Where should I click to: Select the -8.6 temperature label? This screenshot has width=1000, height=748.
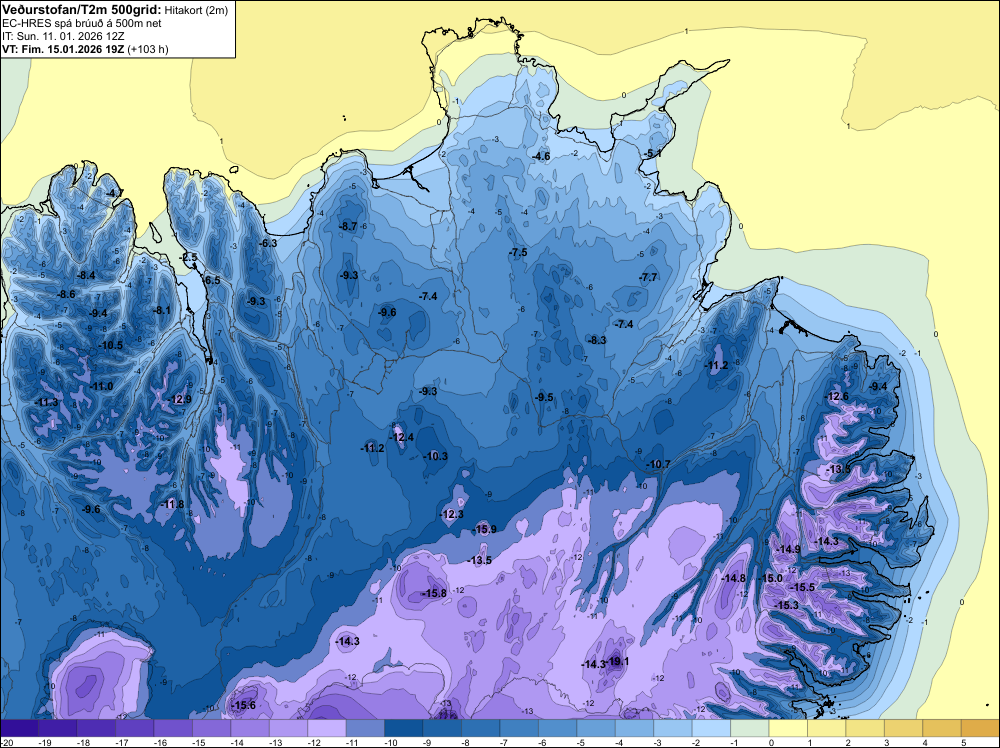click(66, 294)
